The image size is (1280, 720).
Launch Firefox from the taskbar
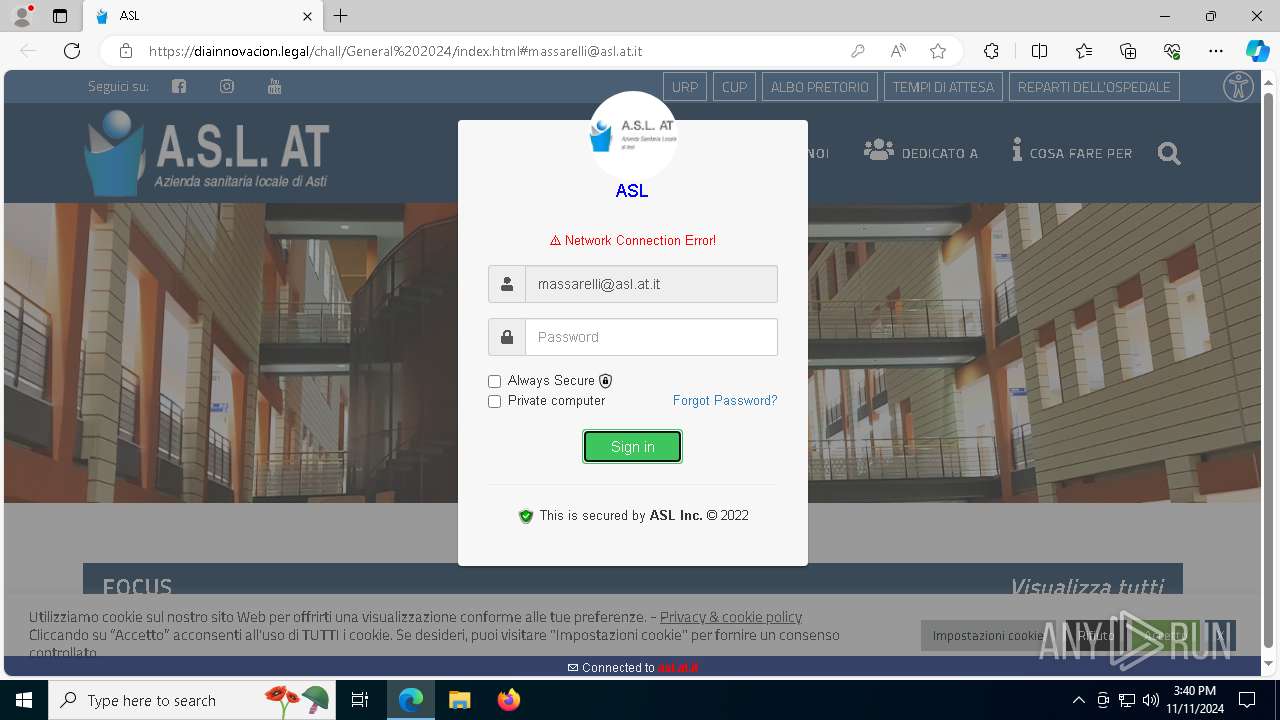508,700
